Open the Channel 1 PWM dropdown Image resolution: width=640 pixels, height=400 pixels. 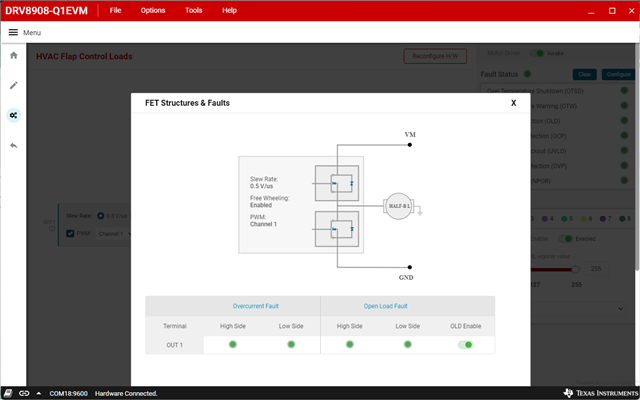tap(113, 234)
